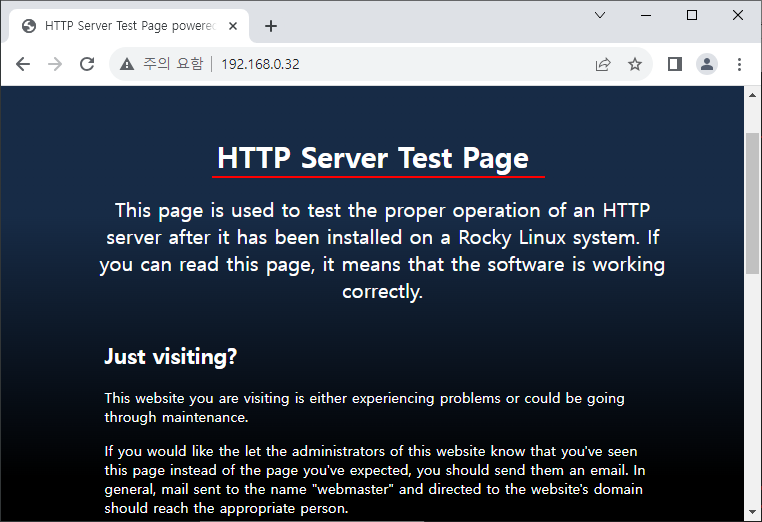Click the paragraph mentioning Rocky Linux system

(382, 251)
